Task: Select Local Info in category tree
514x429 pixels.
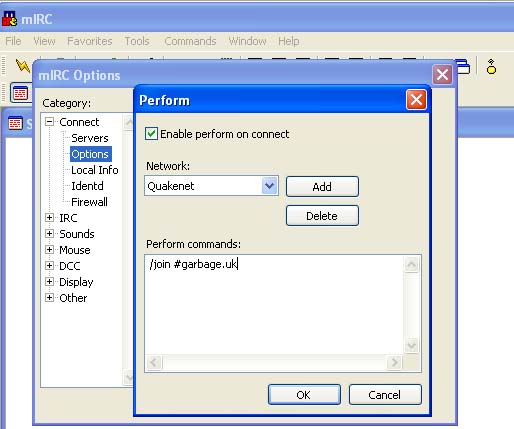Action: pyautogui.click(x=95, y=170)
